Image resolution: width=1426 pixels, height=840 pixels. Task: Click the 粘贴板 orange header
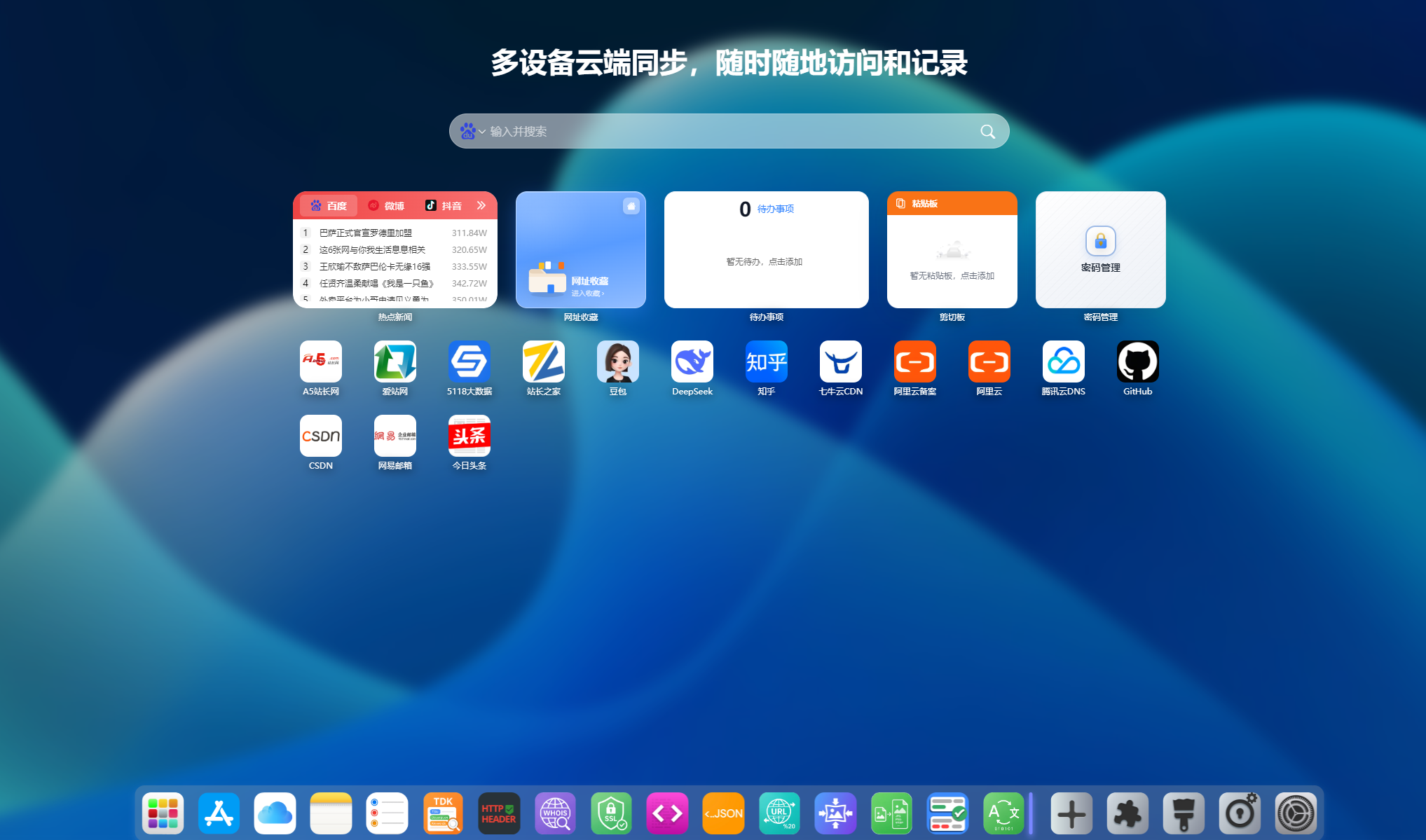pos(952,203)
